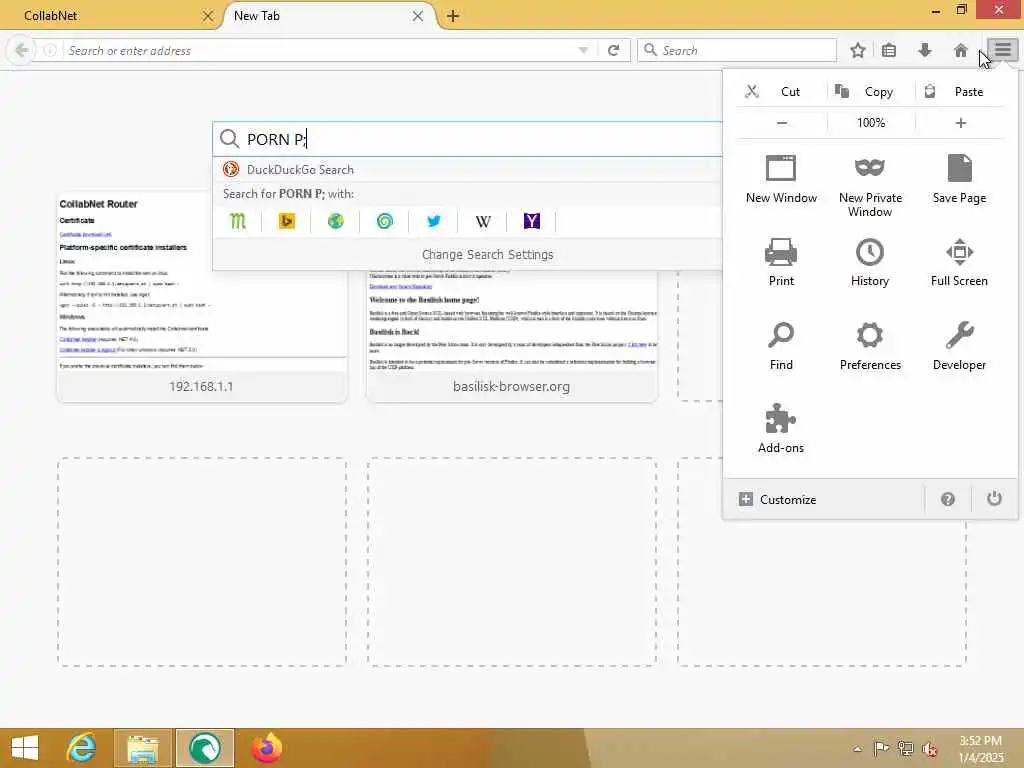This screenshot has width=1024, height=768.
Task: Open the 192.168.1.1 thumbnail tile
Action: [x=202, y=296]
